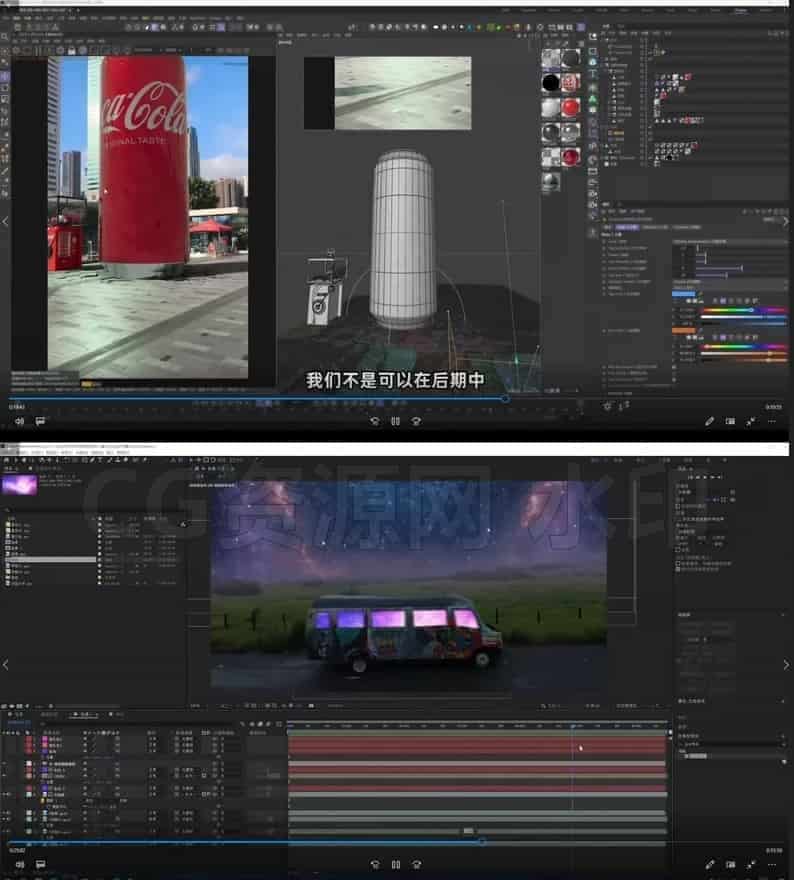Viewport: 794px width, 880px height.
Task: Skip backward in the top video player
Action: 375,421
